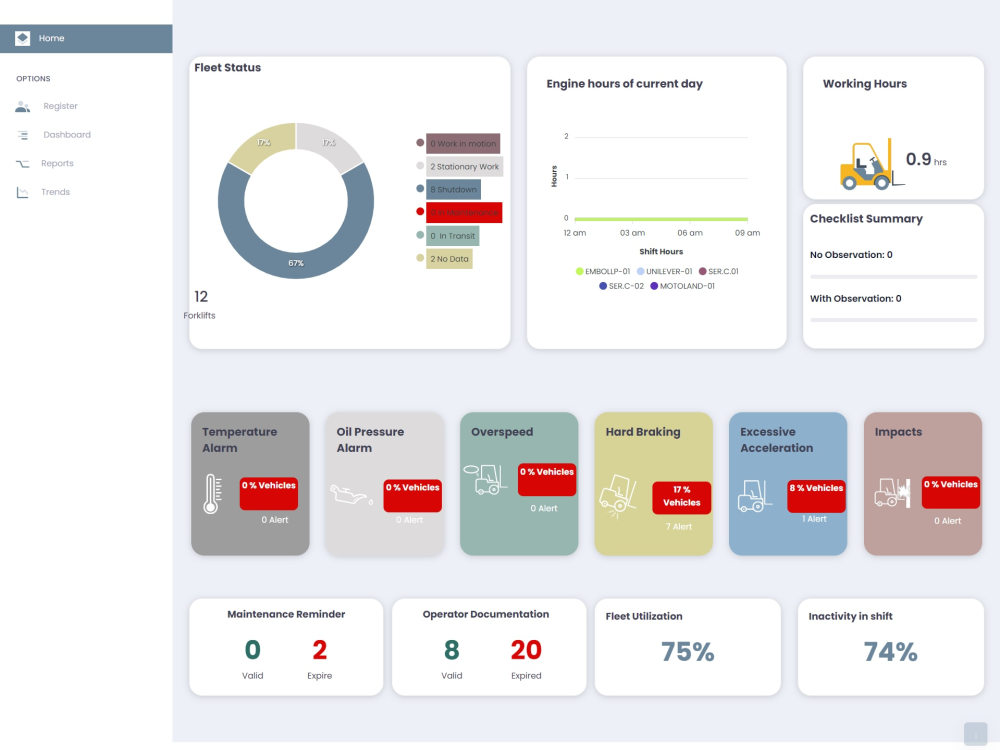Click the 'With Observation: 0' label
Viewport: 1000px width, 750px height.
pyautogui.click(x=855, y=298)
